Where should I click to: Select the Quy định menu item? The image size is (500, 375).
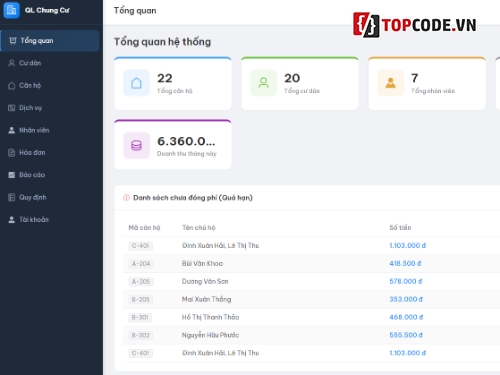click(x=50, y=197)
